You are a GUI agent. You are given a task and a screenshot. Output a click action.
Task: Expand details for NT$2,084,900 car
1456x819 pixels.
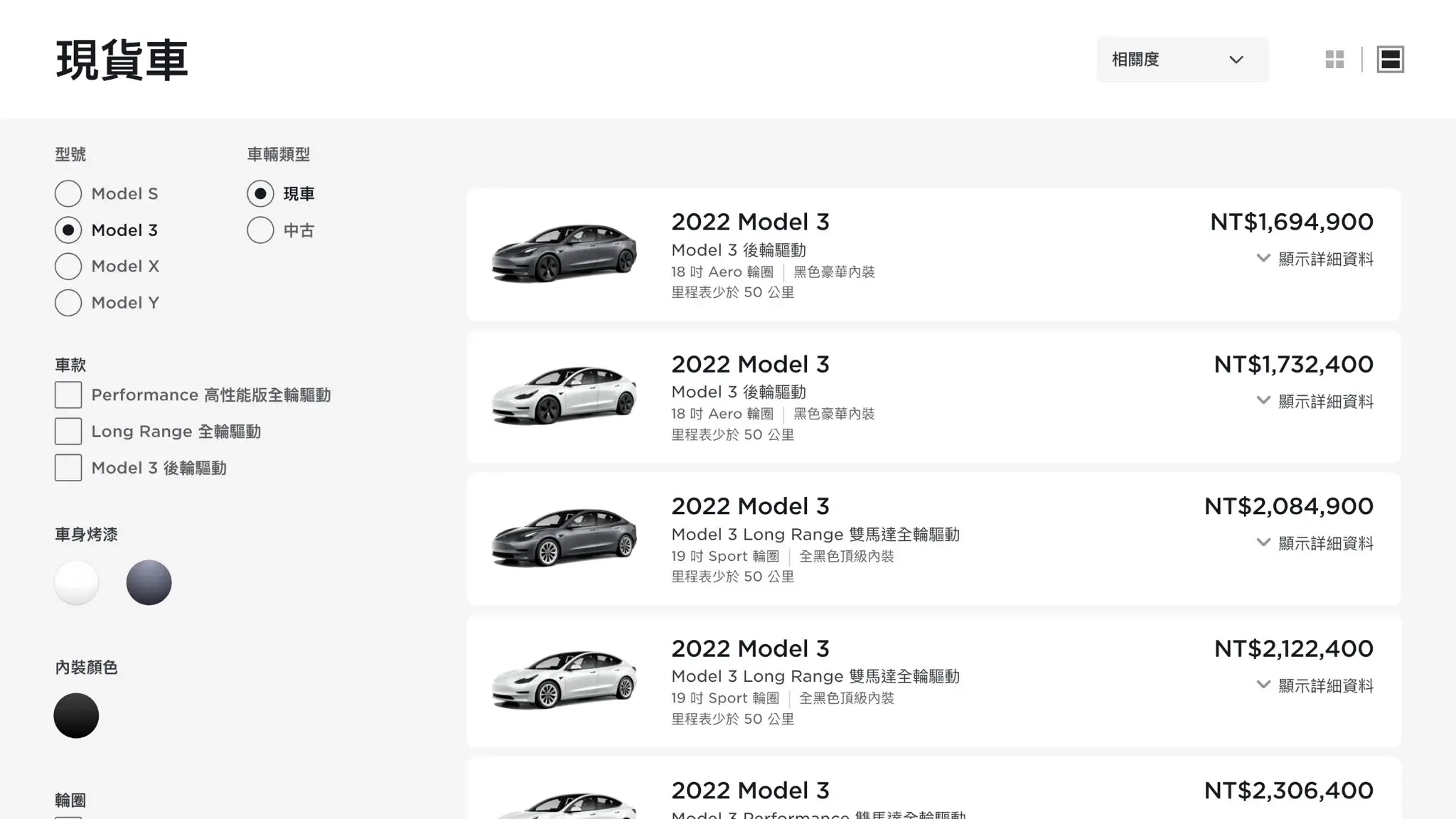click(x=1315, y=543)
